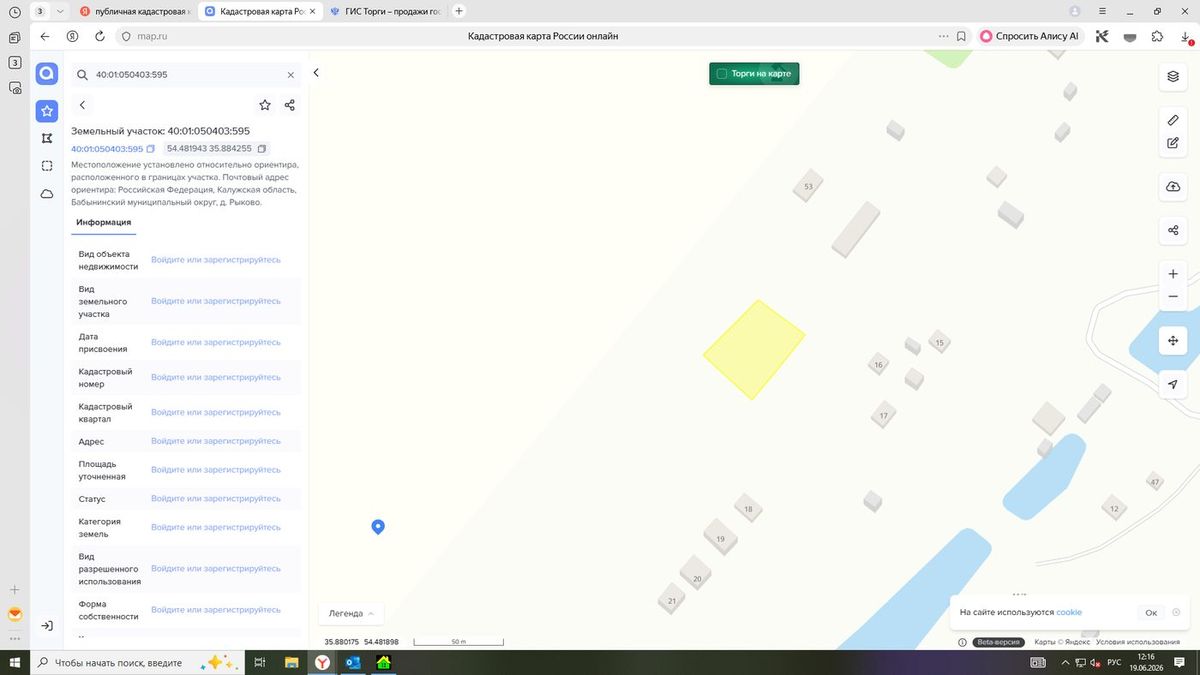Open browser extensions puzzle icon
The width and height of the screenshot is (1200, 675).
1157,36
